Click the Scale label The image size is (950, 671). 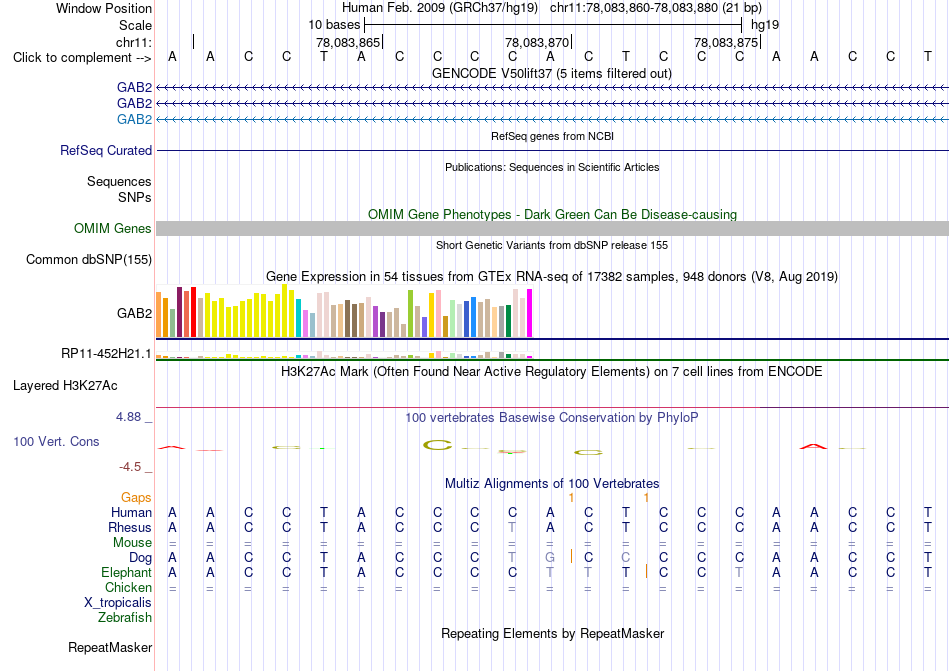(x=135, y=25)
